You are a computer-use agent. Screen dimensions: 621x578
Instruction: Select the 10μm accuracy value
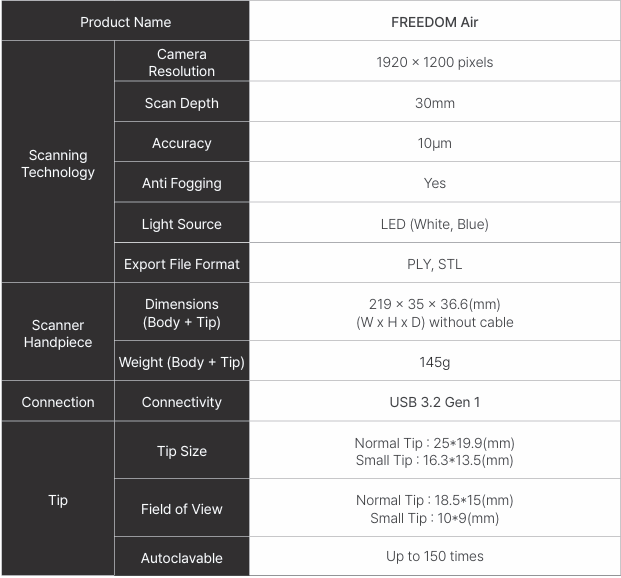tap(434, 143)
